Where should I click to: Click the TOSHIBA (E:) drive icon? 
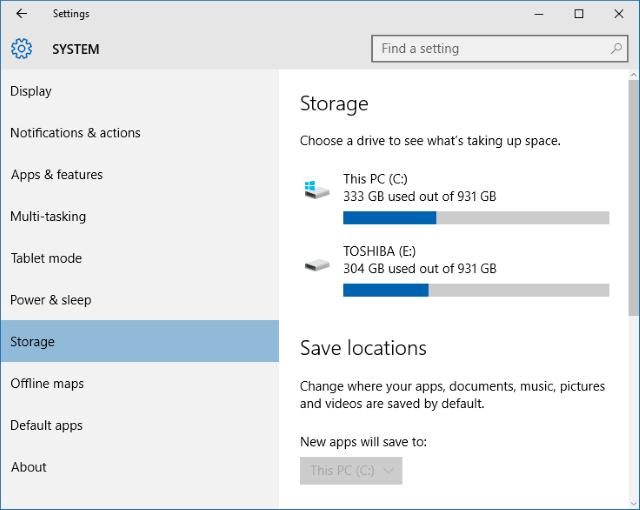(x=317, y=264)
